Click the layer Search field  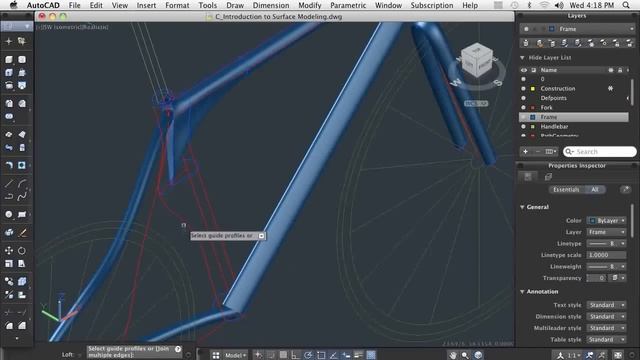pos(600,151)
